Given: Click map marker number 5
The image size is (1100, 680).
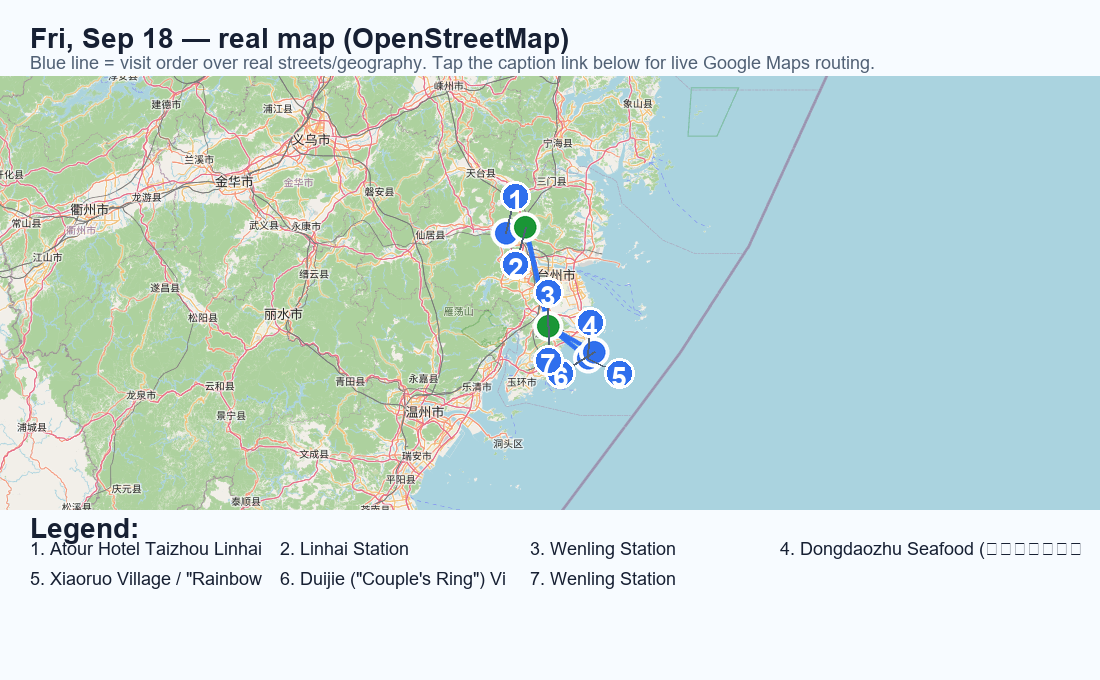Looking at the screenshot, I should click(x=619, y=374).
